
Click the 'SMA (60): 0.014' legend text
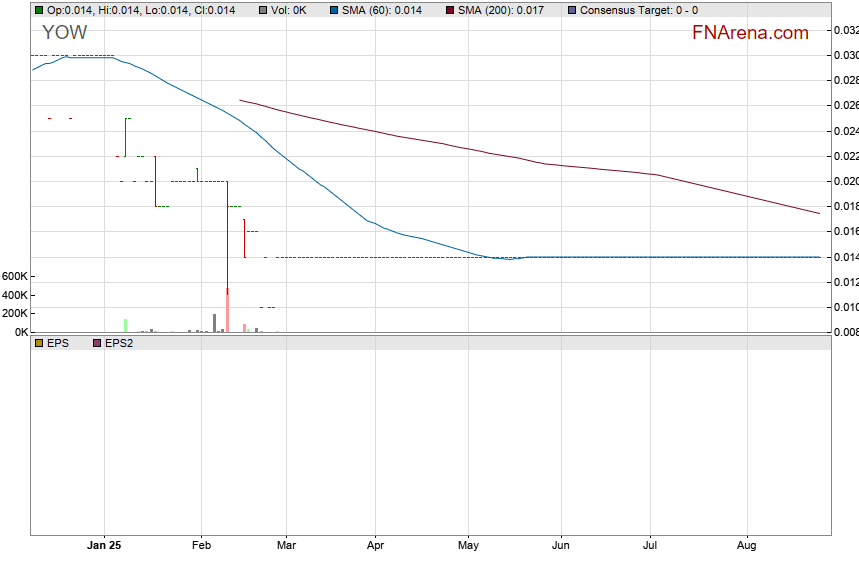point(383,10)
